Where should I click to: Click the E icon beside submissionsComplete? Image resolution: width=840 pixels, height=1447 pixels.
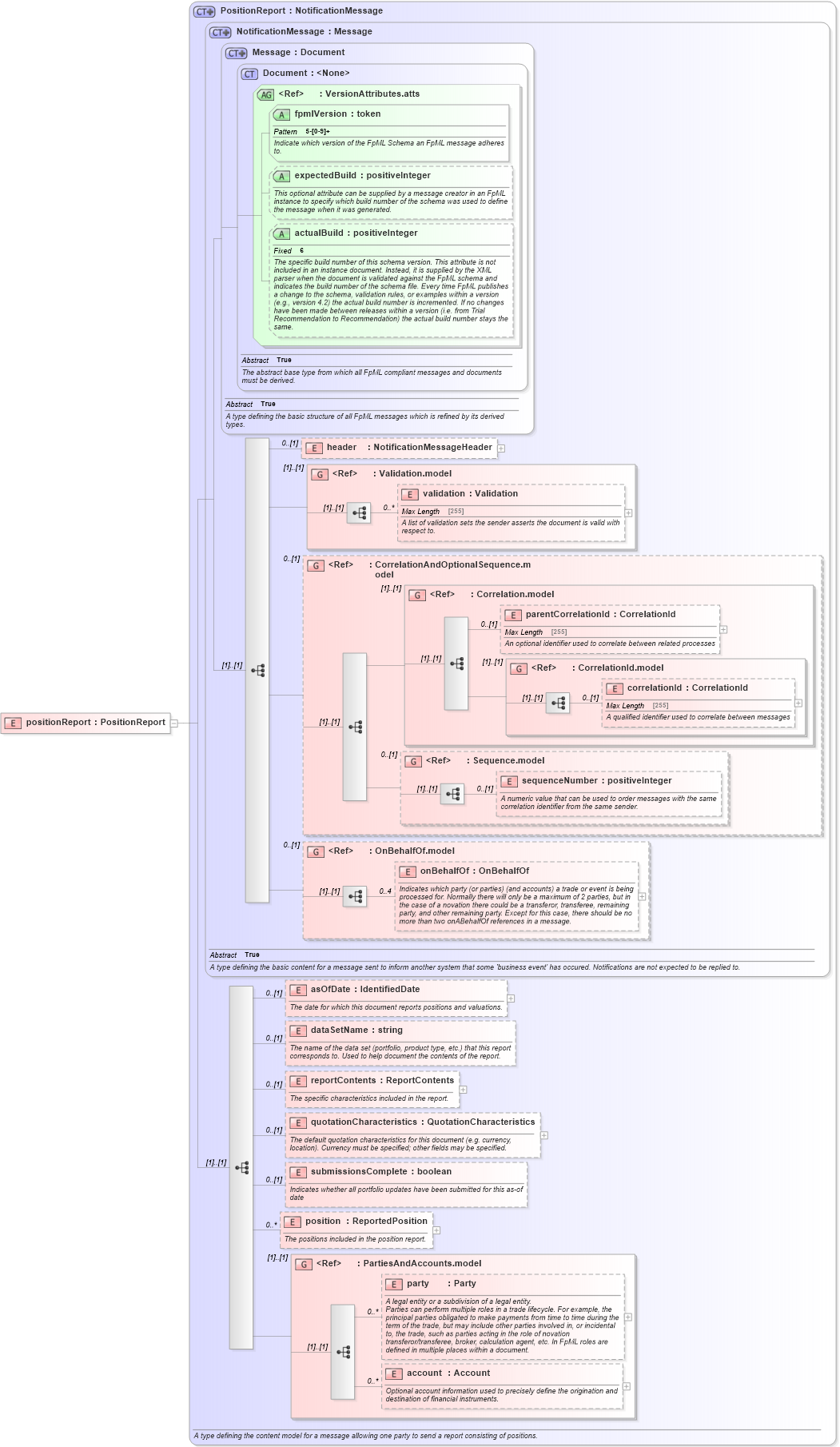coord(298,1172)
